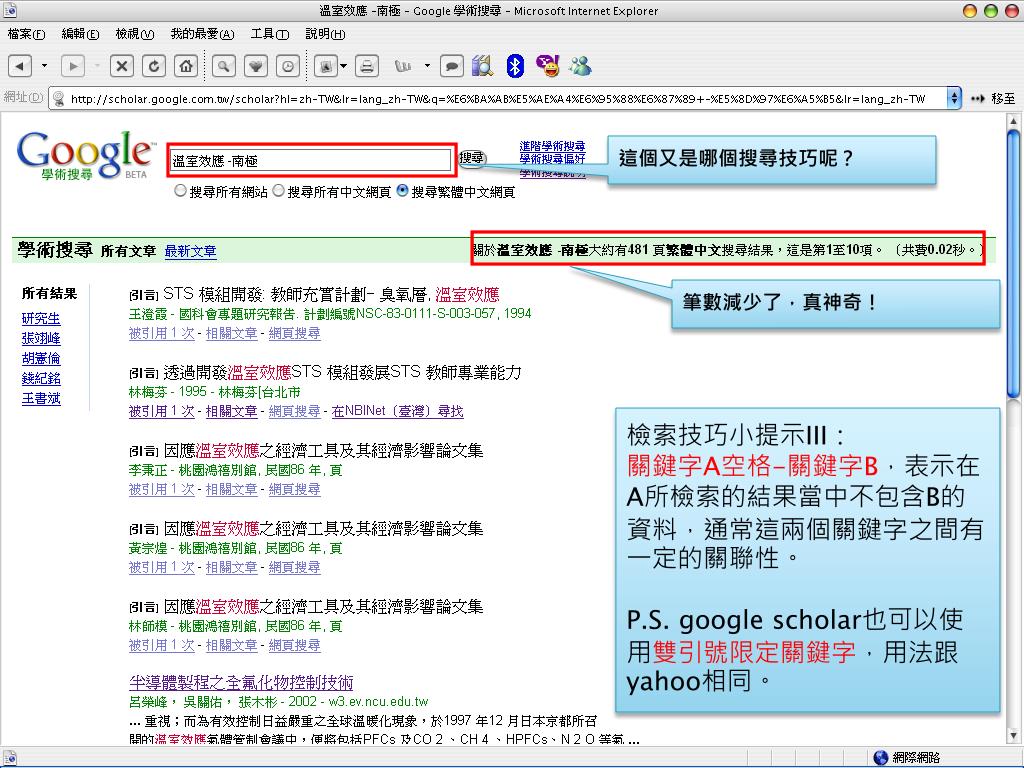Expand the Forward button history dropdown arrow
1024x768 pixels.
(97, 66)
